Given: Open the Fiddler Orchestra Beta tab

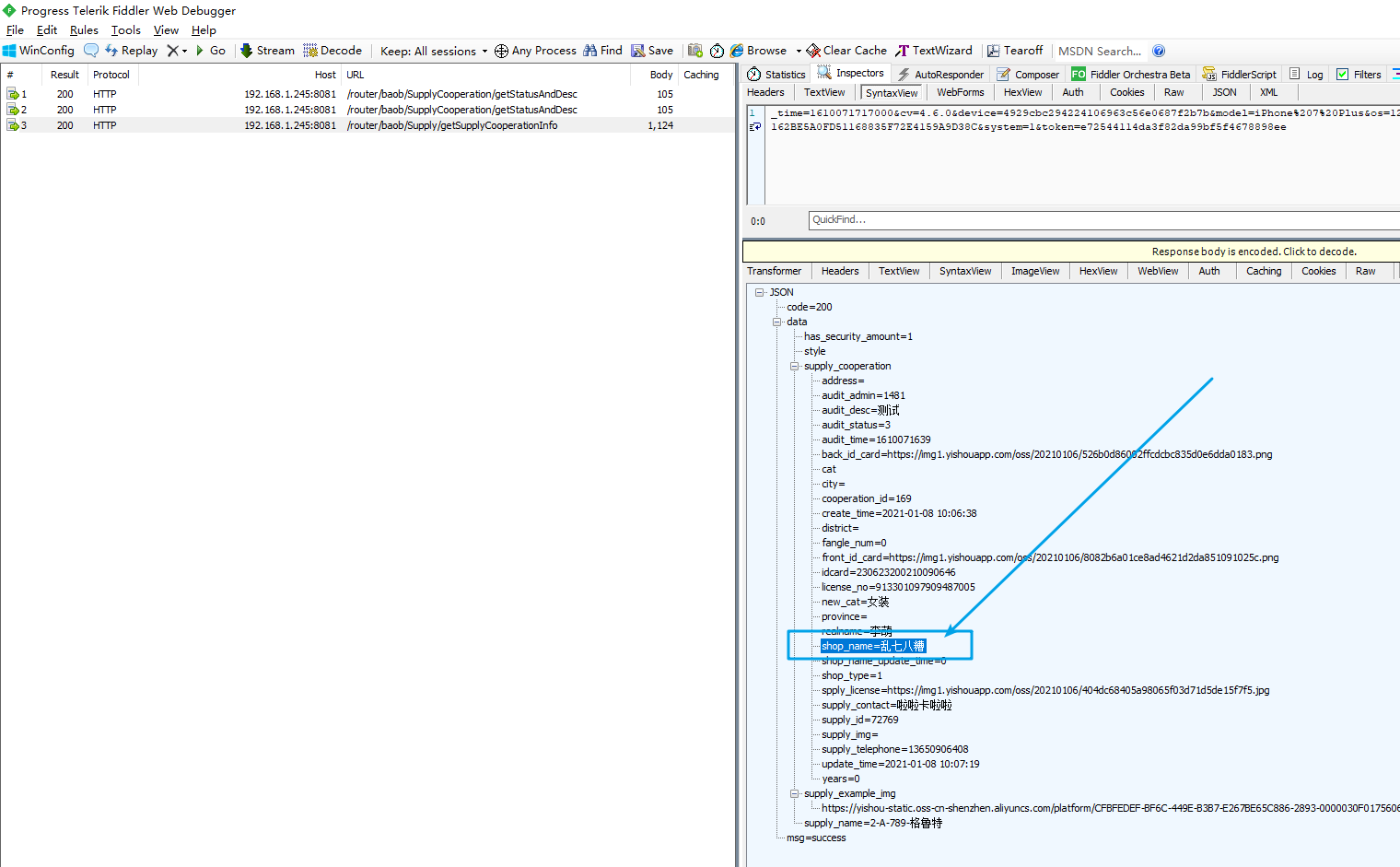Looking at the screenshot, I should click(1131, 74).
